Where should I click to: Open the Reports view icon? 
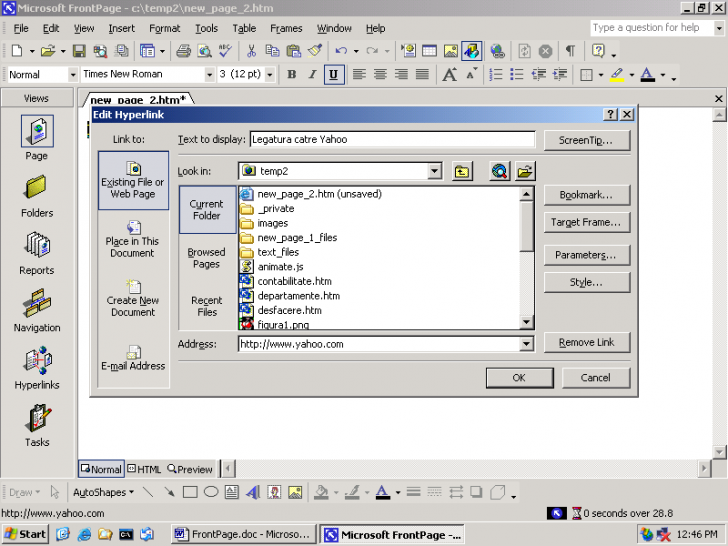37,253
